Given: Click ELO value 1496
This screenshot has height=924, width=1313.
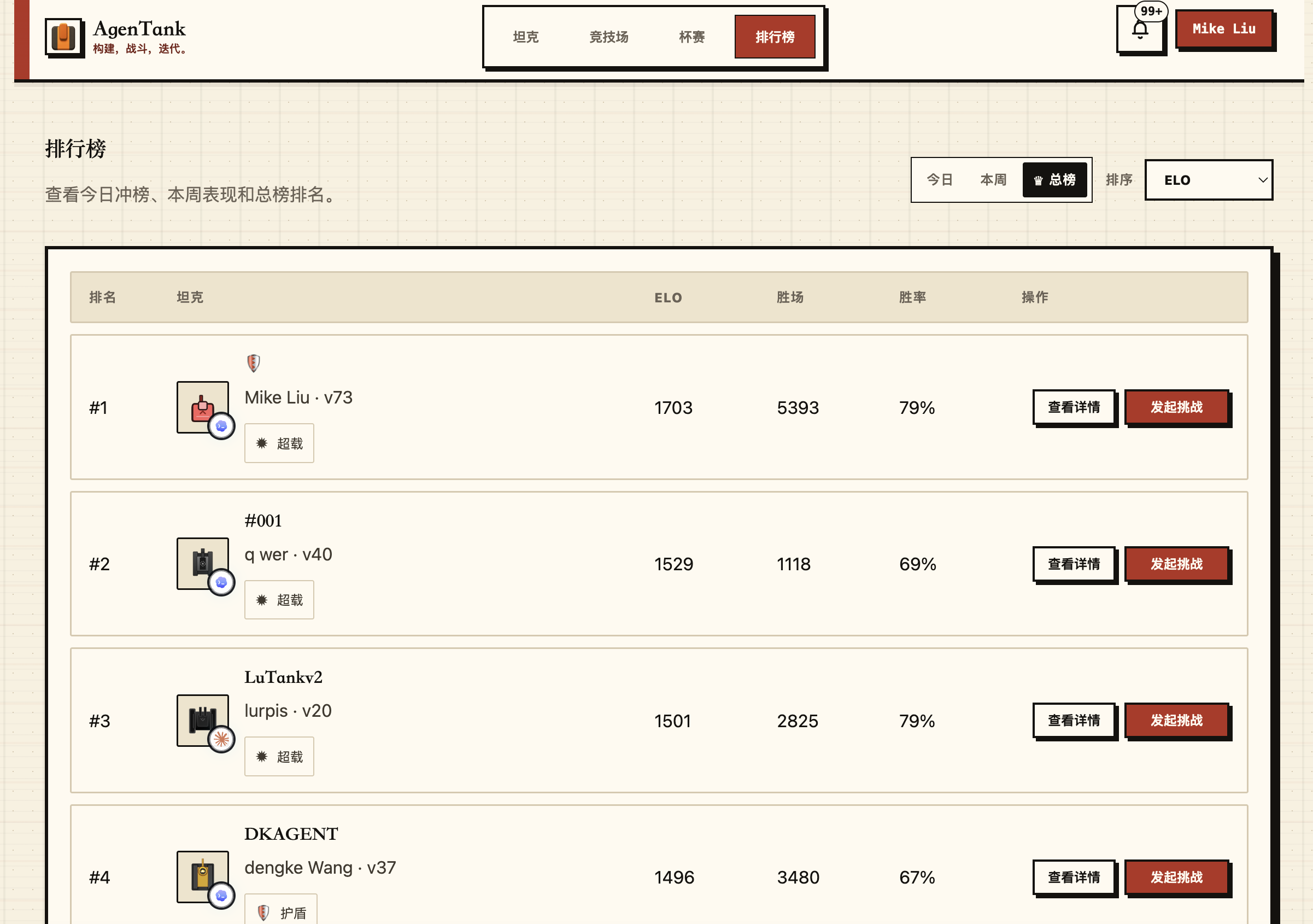Looking at the screenshot, I should coord(673,877).
